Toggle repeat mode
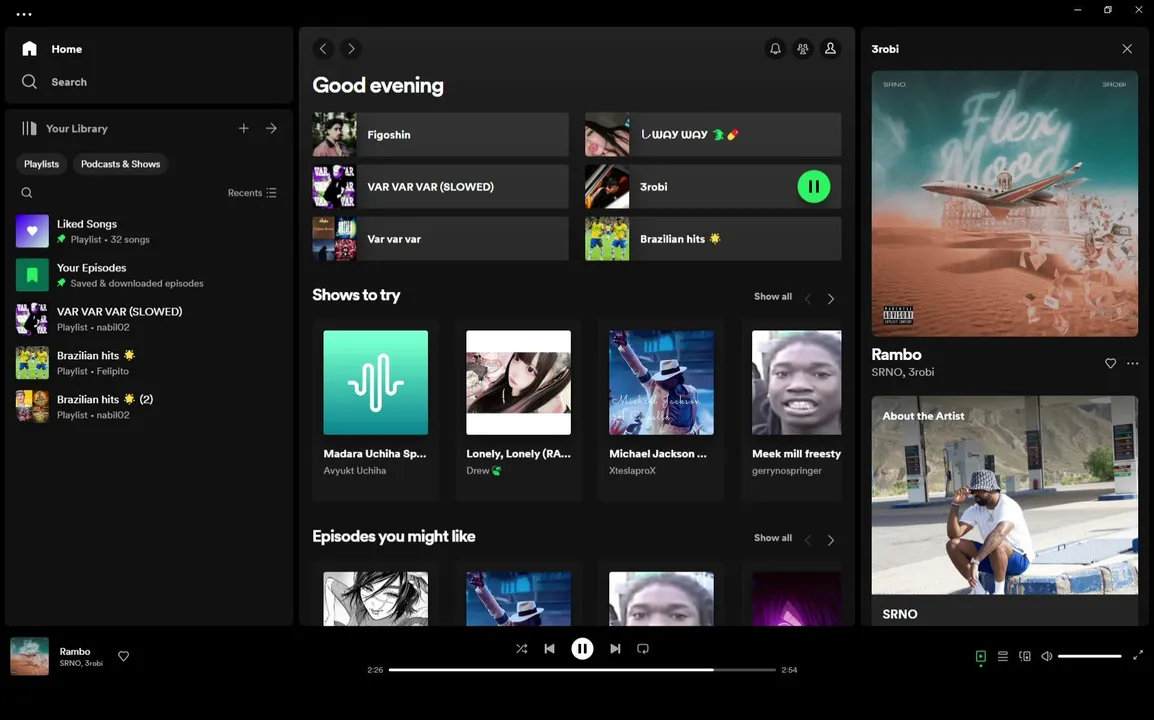This screenshot has height=720, width=1154. click(643, 649)
